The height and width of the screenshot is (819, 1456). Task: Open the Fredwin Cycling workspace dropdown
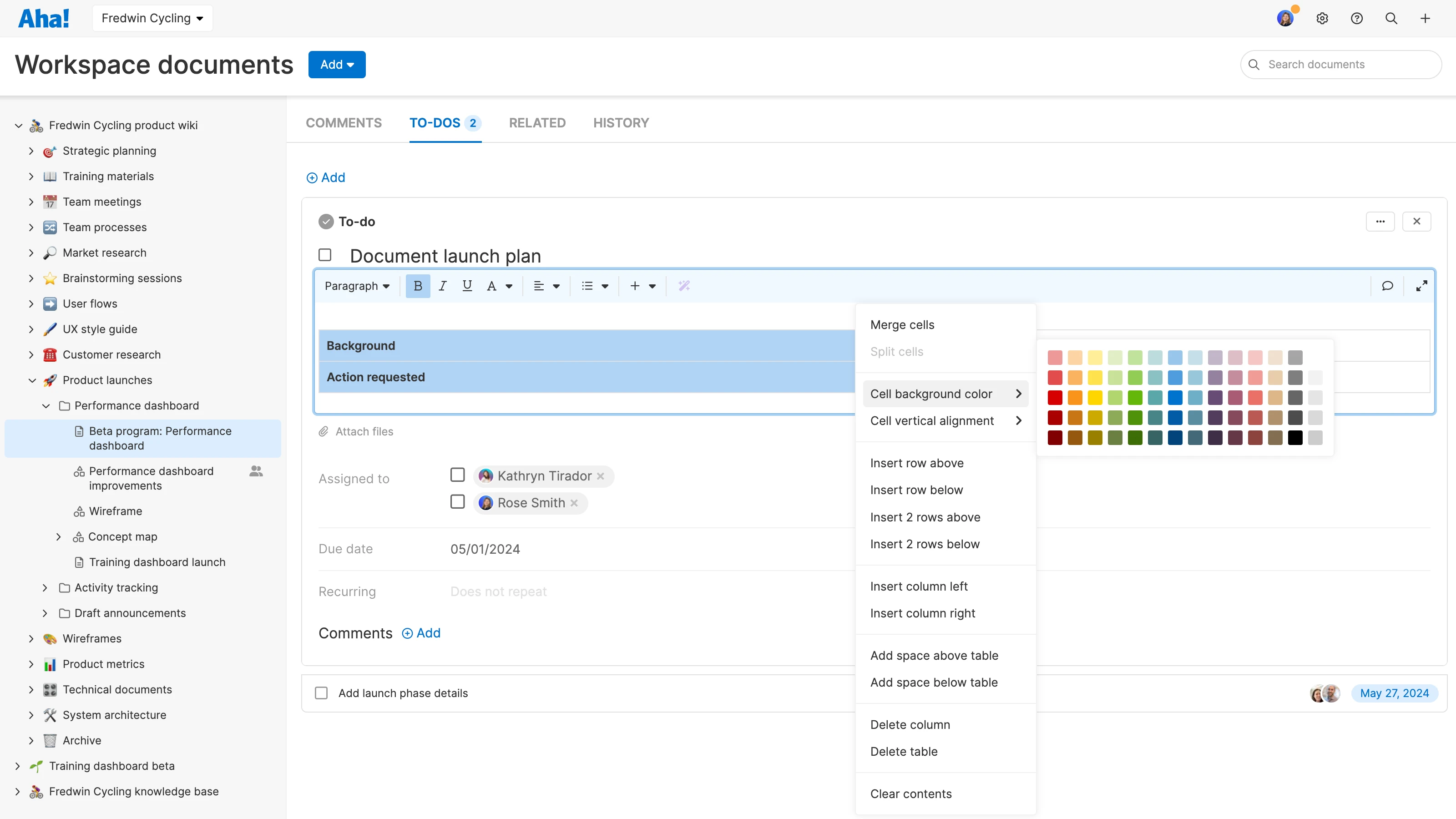[x=152, y=18]
